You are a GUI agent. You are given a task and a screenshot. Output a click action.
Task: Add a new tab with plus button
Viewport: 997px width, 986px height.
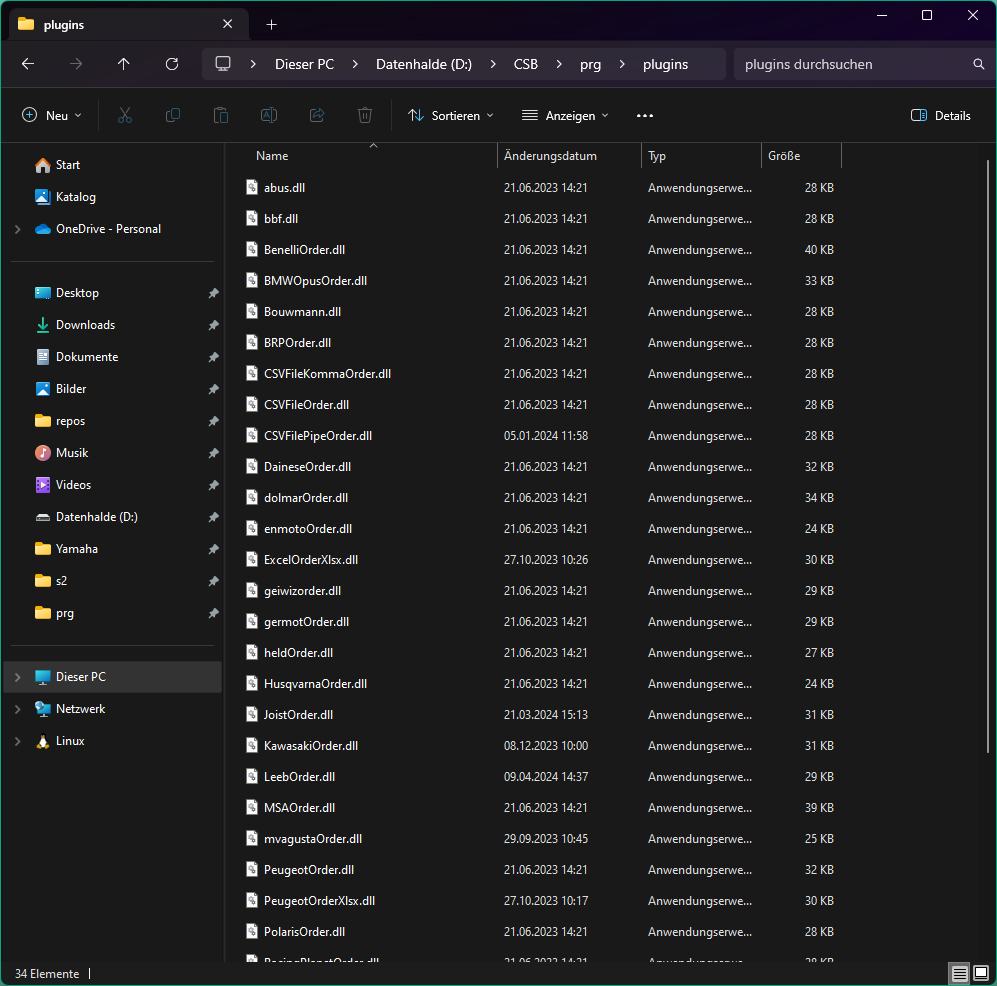[x=272, y=25]
